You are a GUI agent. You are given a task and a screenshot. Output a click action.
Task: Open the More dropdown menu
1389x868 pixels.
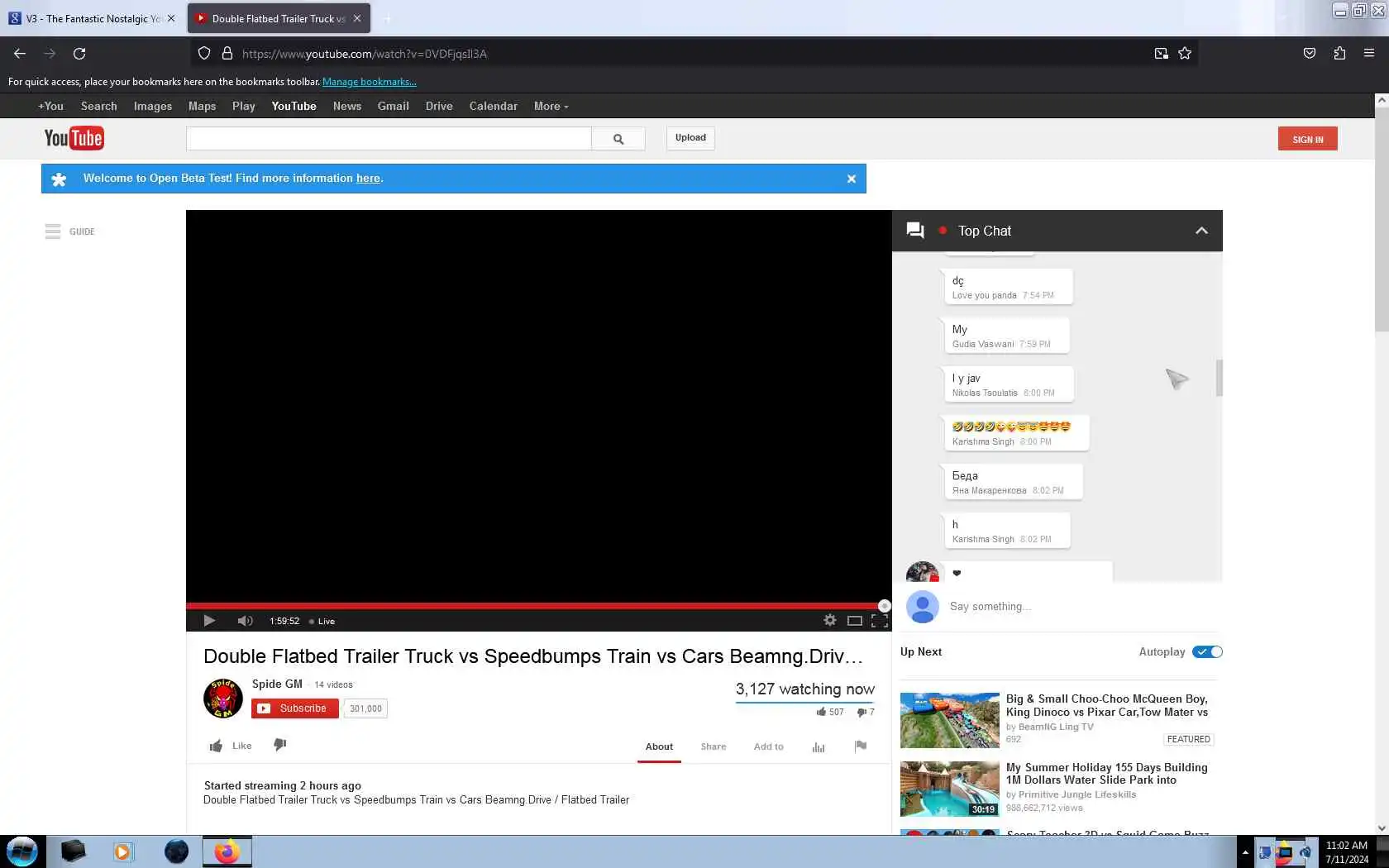[551, 106]
